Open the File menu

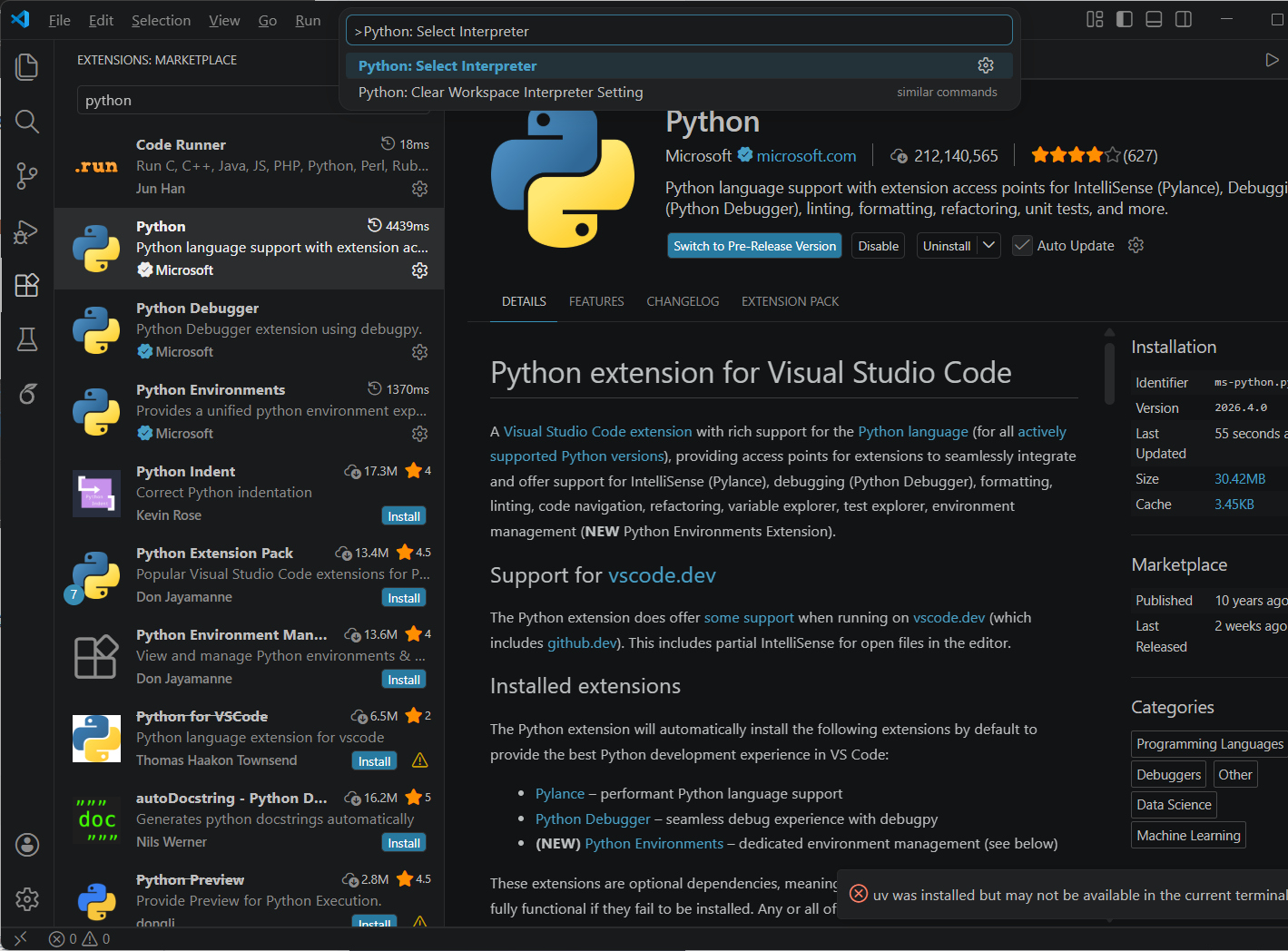59,20
